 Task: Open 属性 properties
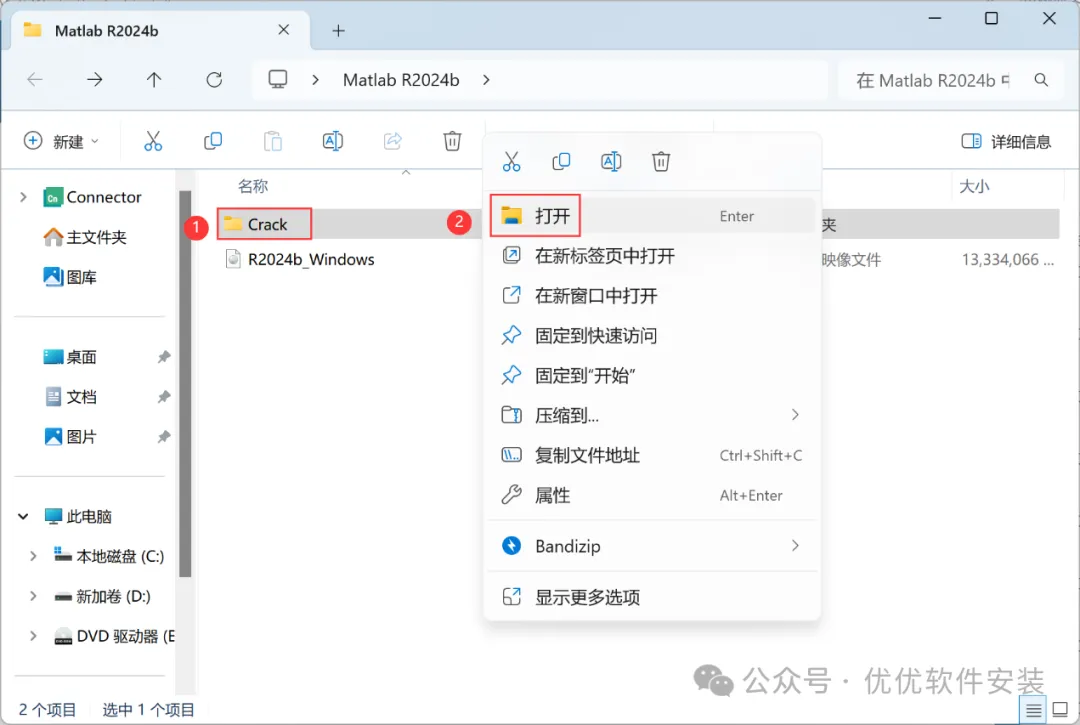(x=652, y=495)
